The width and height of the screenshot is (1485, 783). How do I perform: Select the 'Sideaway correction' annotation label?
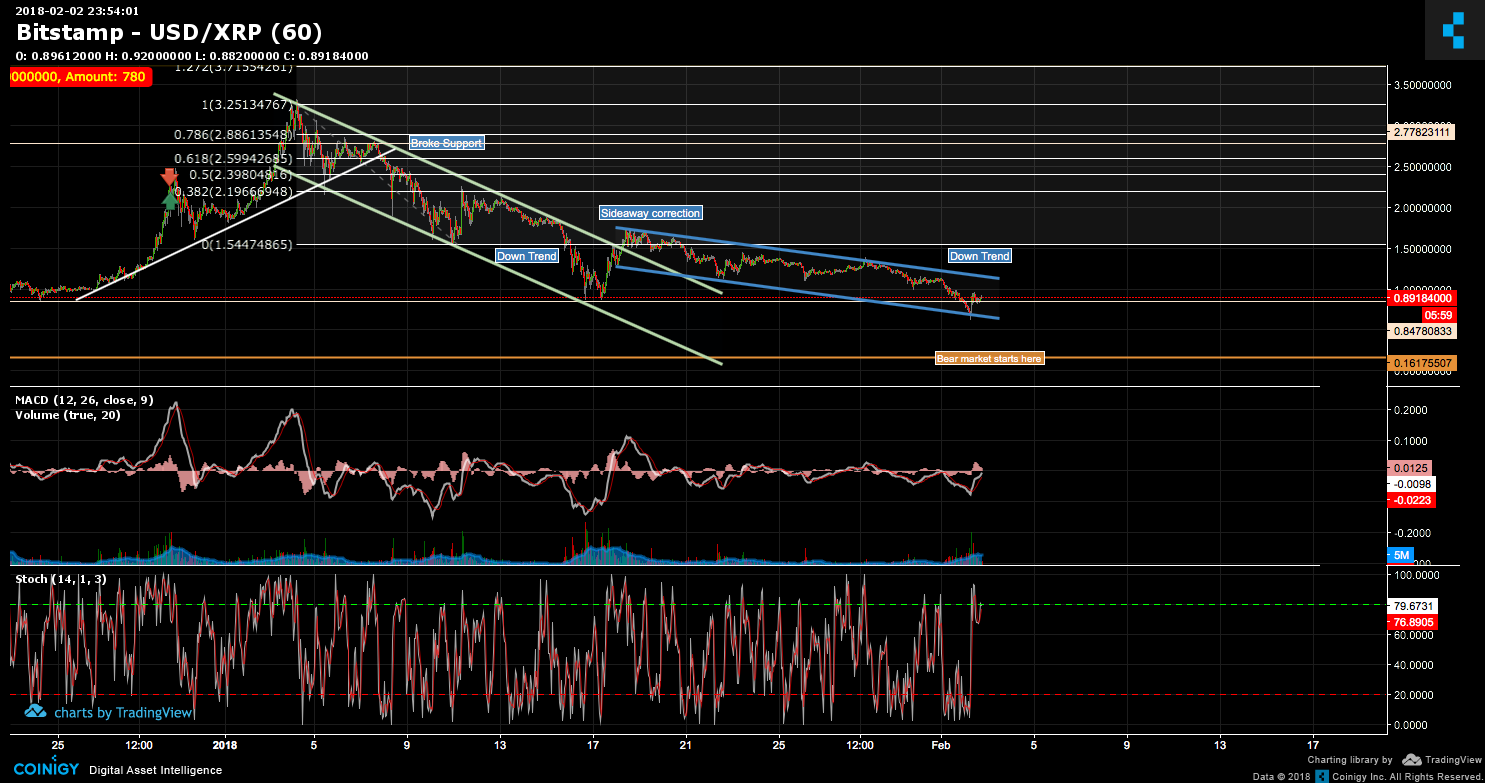(x=650, y=213)
